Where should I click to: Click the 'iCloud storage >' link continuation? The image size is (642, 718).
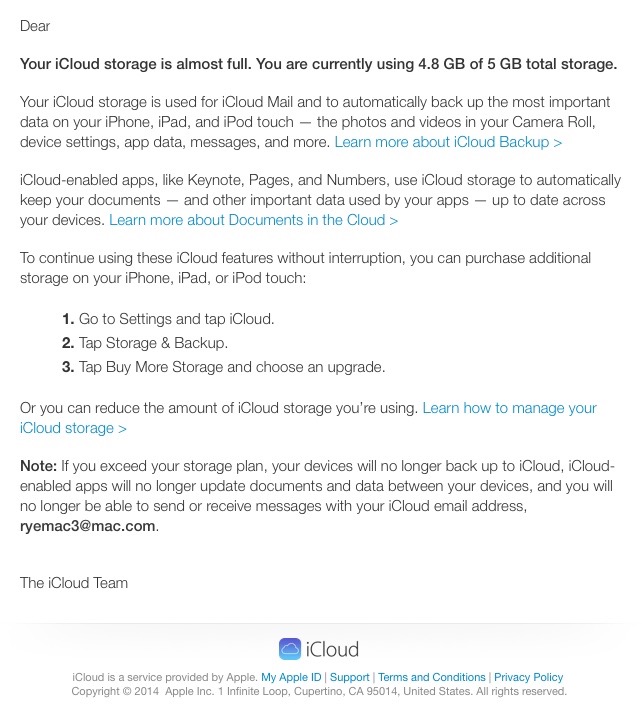[73, 428]
